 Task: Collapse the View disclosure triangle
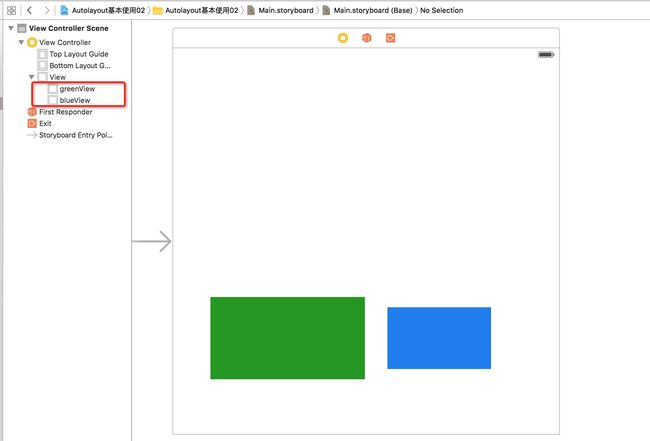(32, 77)
